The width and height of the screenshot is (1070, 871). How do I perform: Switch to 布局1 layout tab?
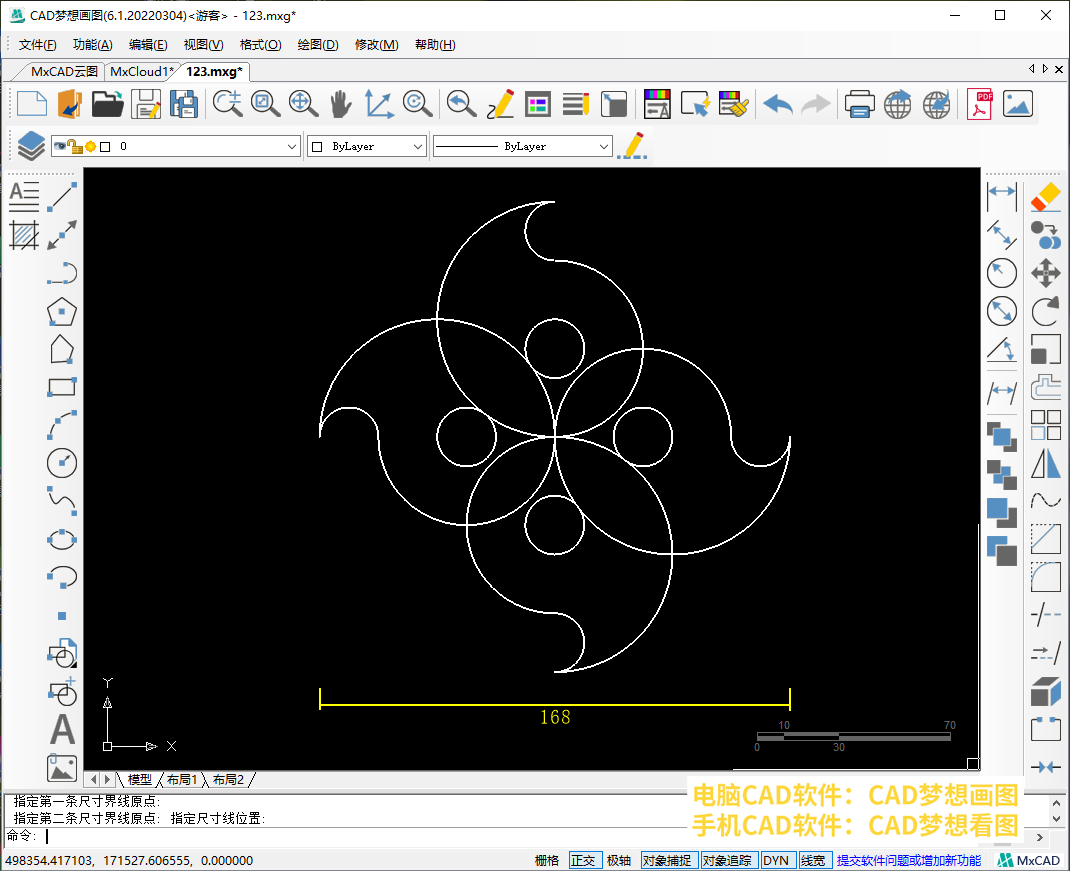tap(182, 779)
